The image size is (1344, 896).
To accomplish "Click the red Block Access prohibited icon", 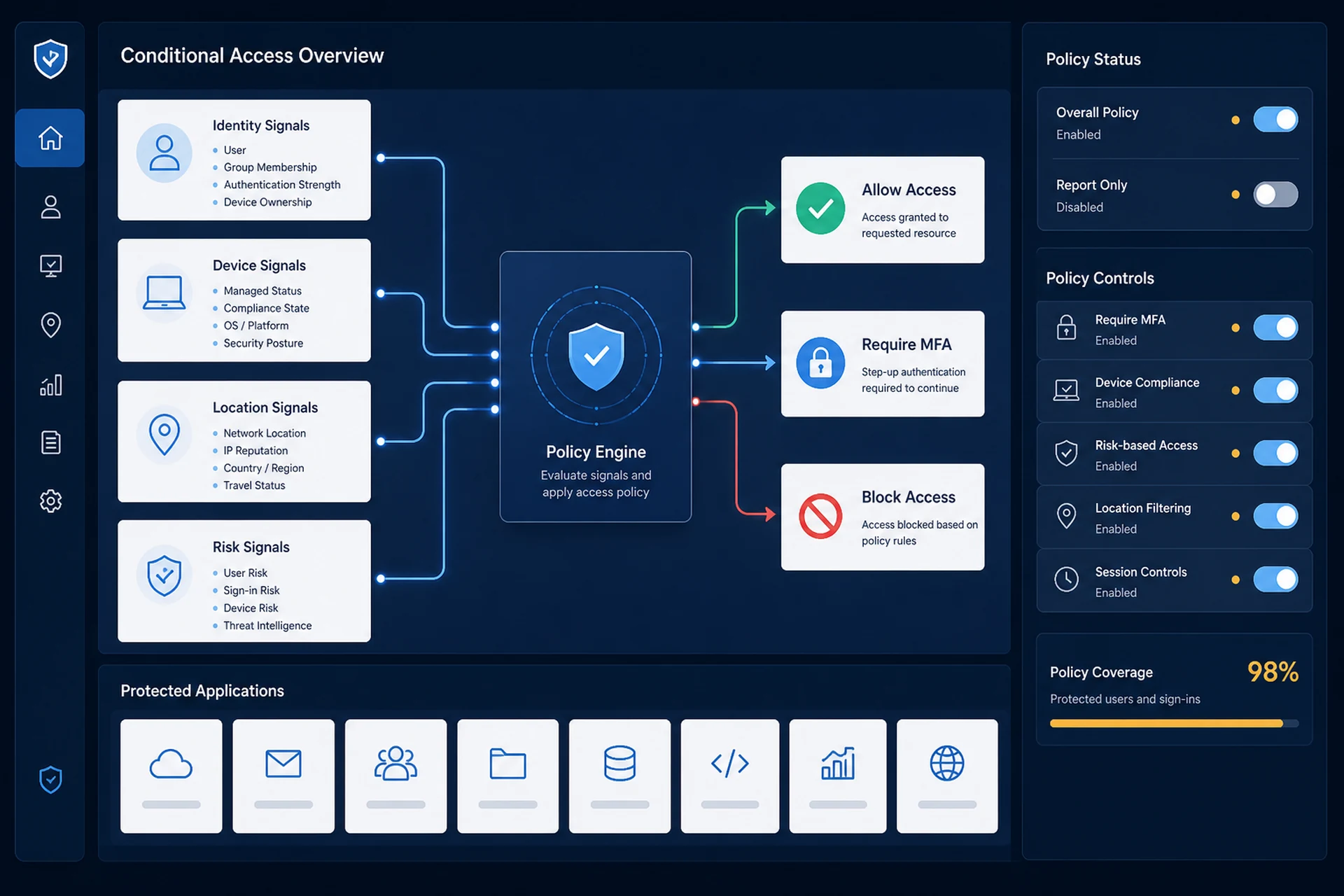I will (x=820, y=517).
